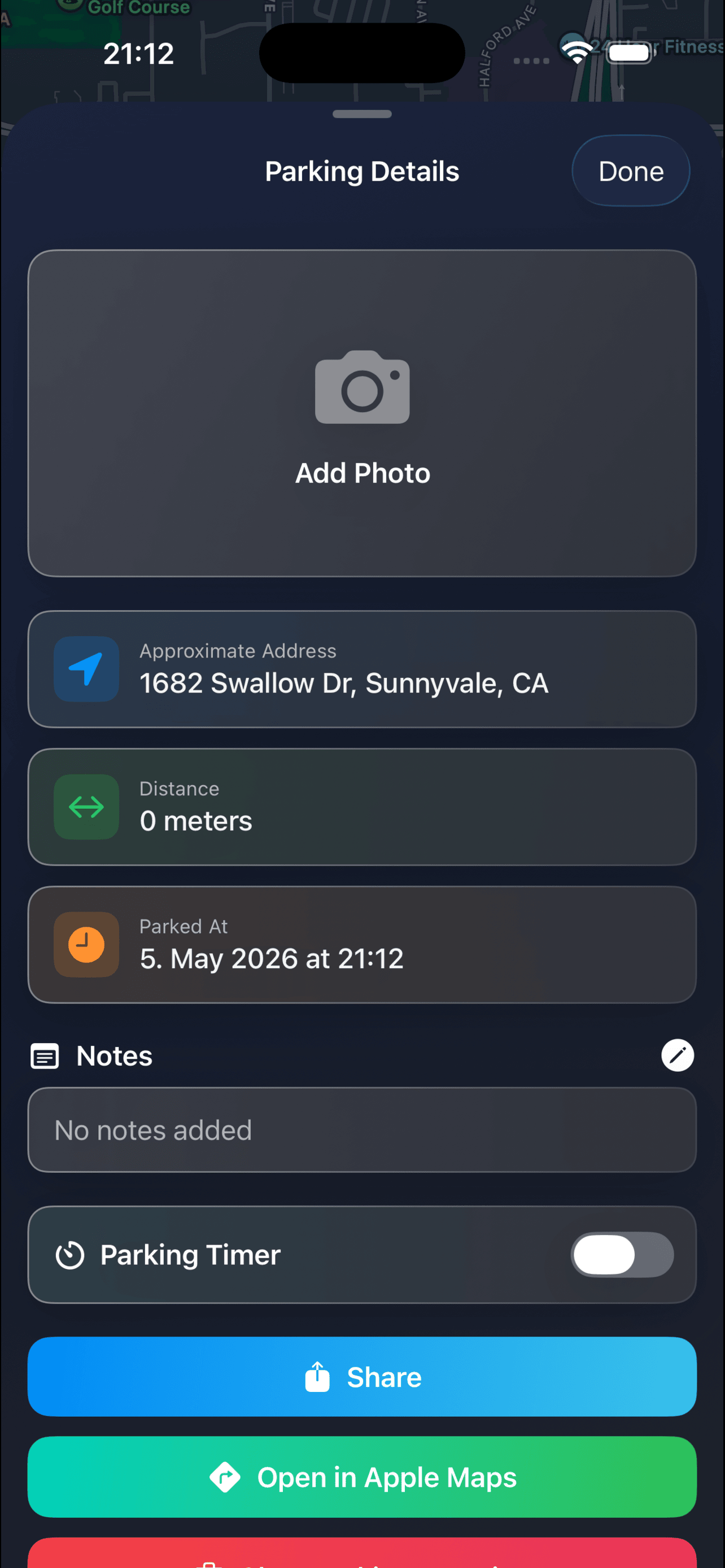Click the orange clock Parked At icon

(x=86, y=944)
